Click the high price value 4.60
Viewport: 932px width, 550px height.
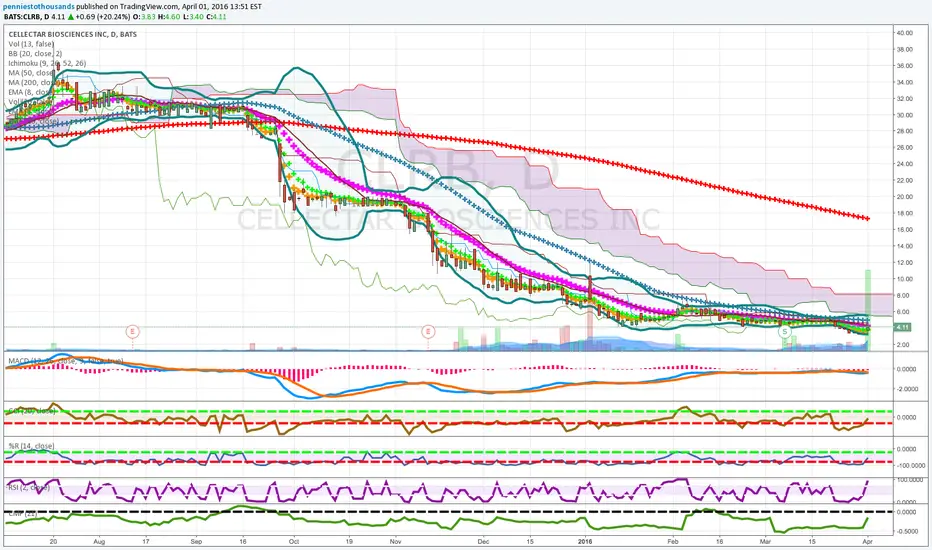172,17
